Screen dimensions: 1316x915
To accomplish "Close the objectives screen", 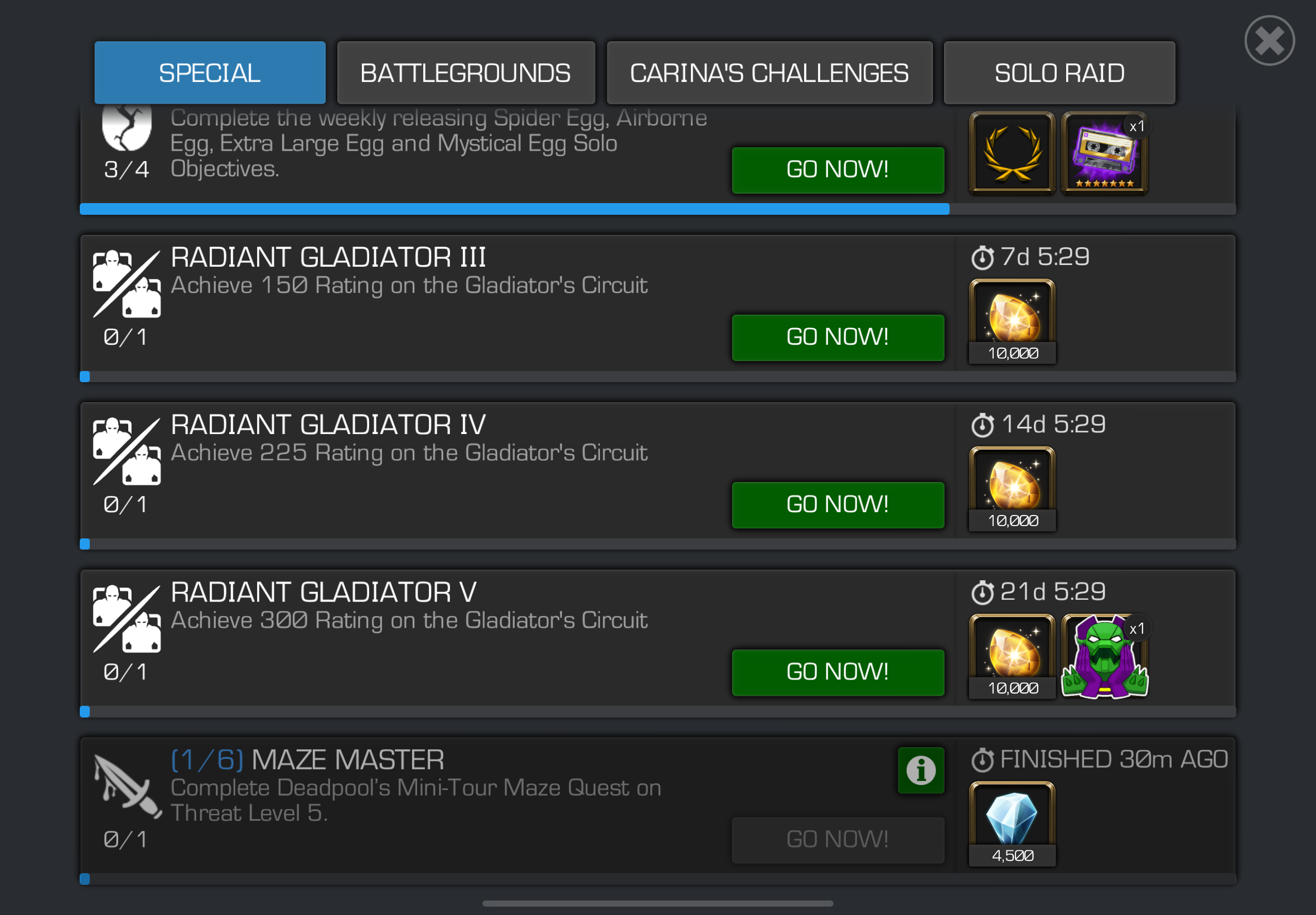I will pos(1269,41).
